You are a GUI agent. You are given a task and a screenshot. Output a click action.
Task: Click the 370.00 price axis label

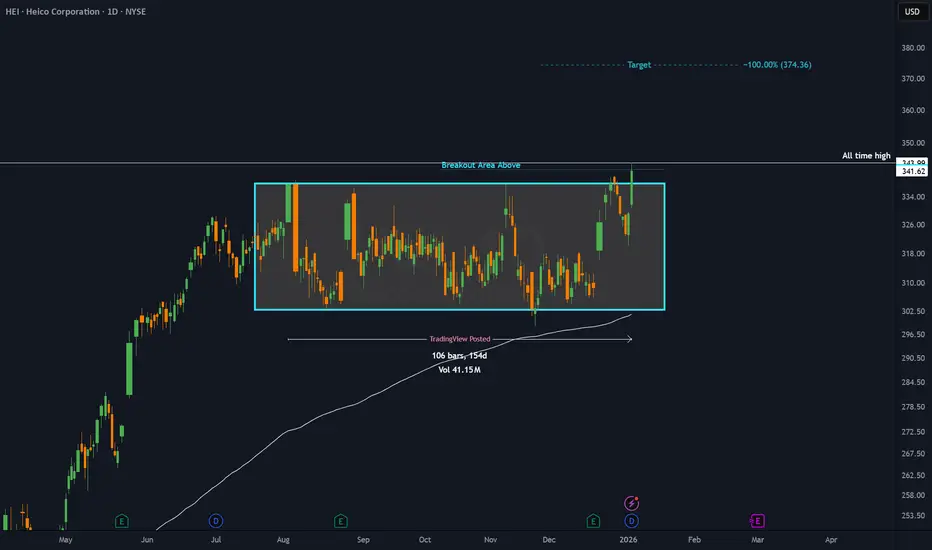913,78
